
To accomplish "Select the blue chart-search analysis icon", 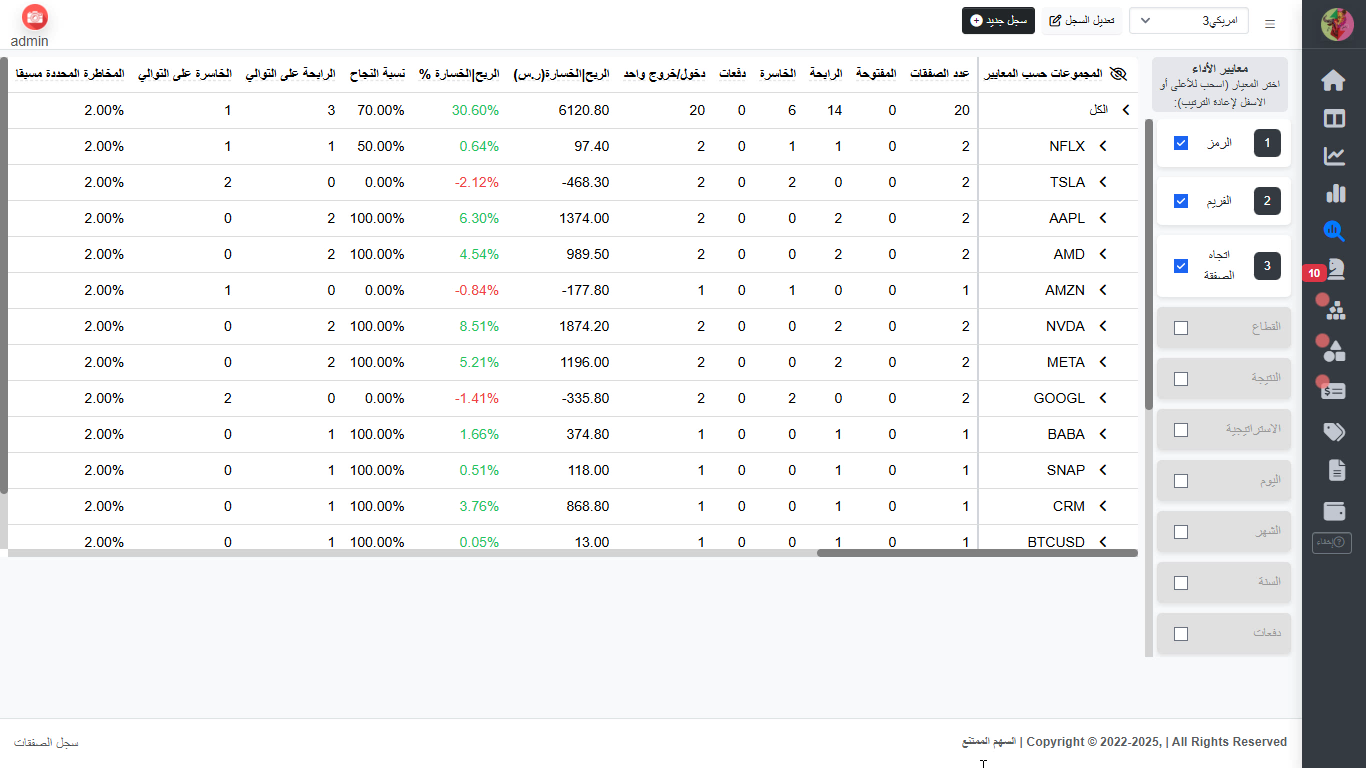I will [1333, 231].
